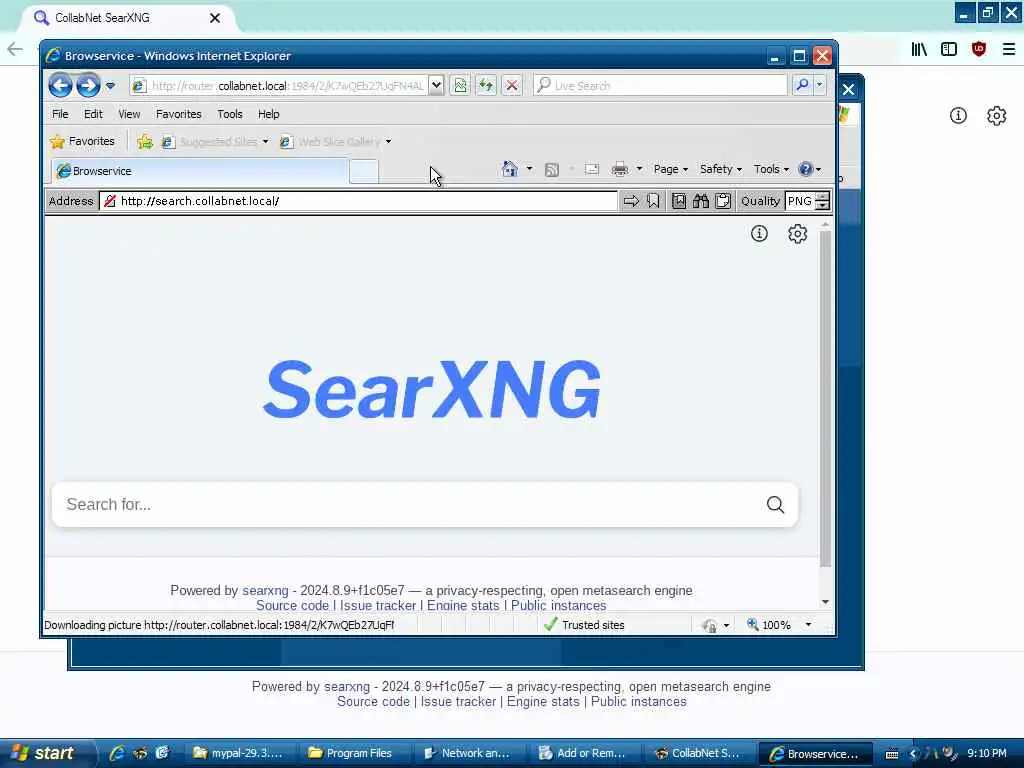The image size is (1024, 768).
Task: Open the gear icon on background SearXNG page
Action: coord(997,116)
